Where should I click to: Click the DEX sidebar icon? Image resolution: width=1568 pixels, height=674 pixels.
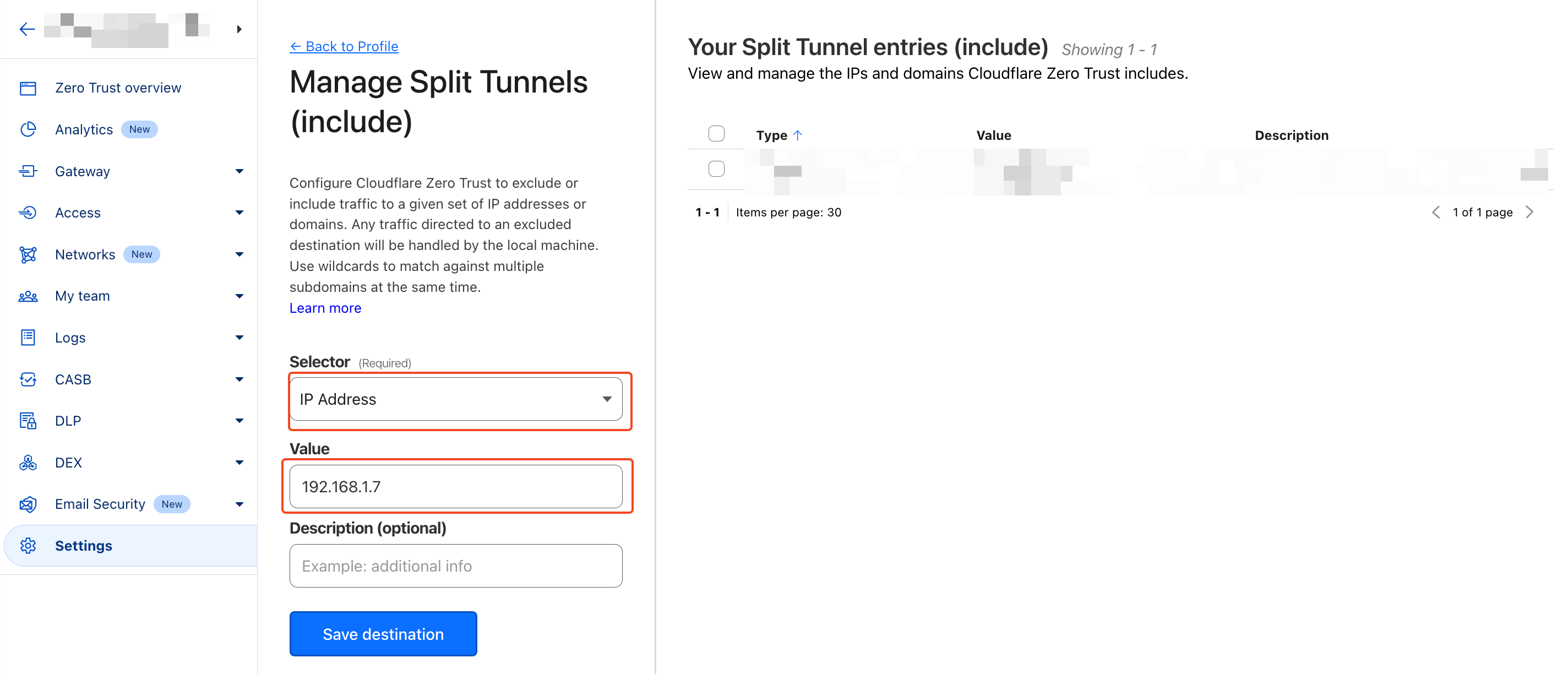tap(28, 463)
